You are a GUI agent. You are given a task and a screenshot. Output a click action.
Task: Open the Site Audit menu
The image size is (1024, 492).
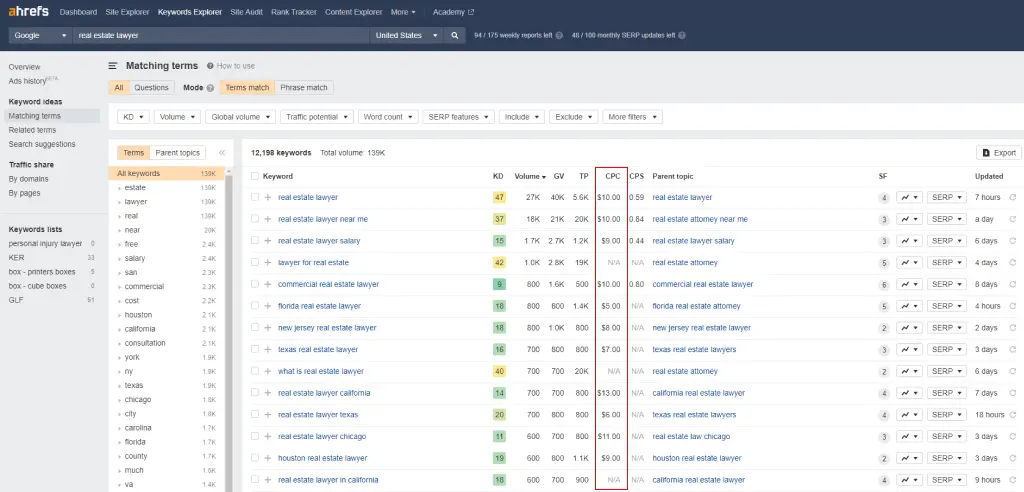pos(246,12)
